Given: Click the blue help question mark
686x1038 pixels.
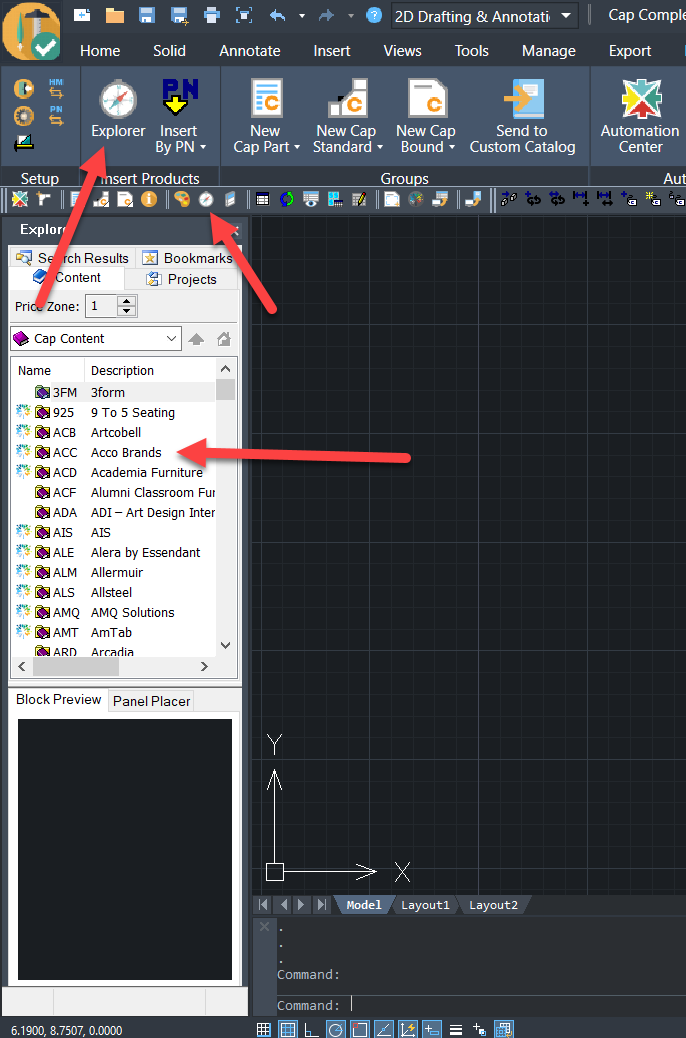Looking at the screenshot, I should (x=374, y=15).
